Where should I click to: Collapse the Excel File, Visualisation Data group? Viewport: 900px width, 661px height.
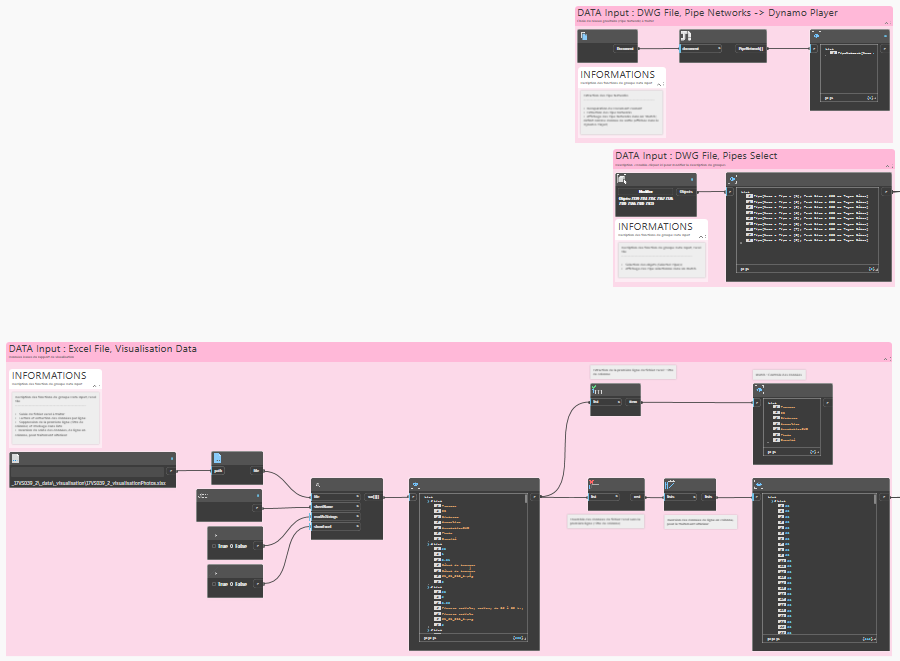(x=886, y=359)
